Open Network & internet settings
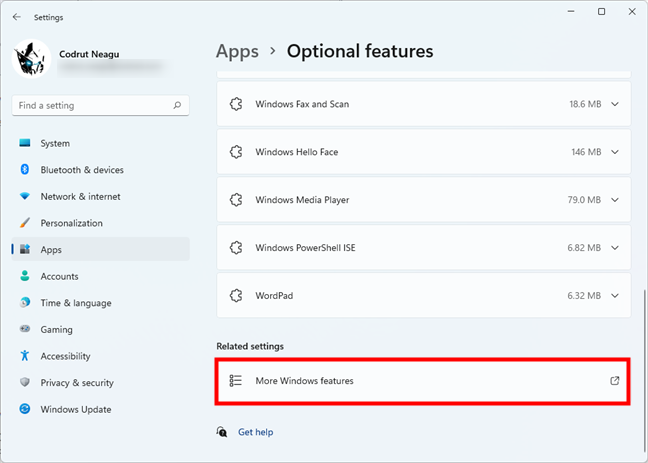 (x=100, y=197)
